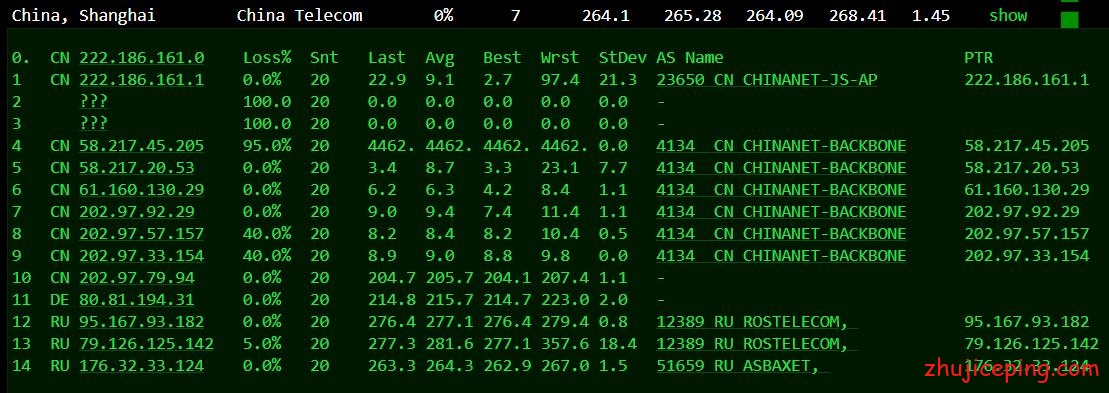Open IP link 176.32.33.124 in hop 14

(141, 365)
